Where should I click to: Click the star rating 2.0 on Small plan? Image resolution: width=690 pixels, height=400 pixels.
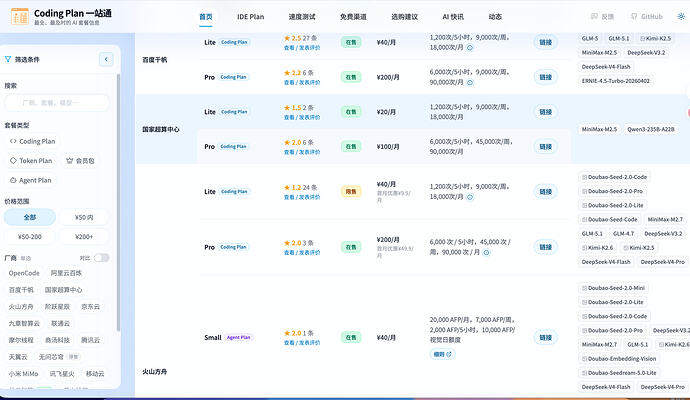tap(293, 333)
